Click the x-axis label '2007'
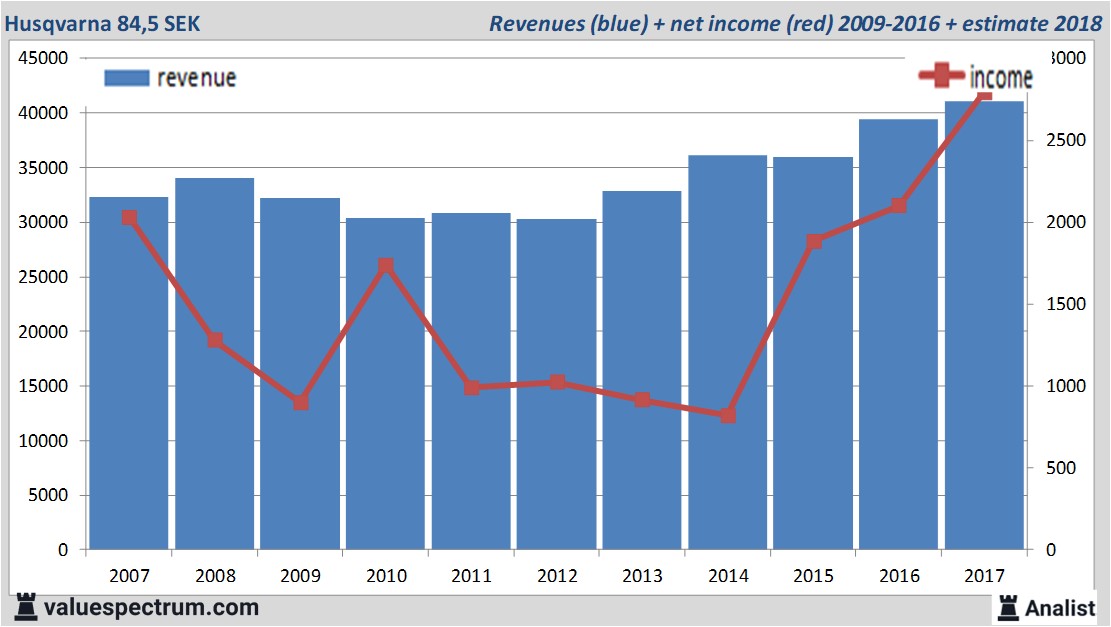 click(129, 576)
